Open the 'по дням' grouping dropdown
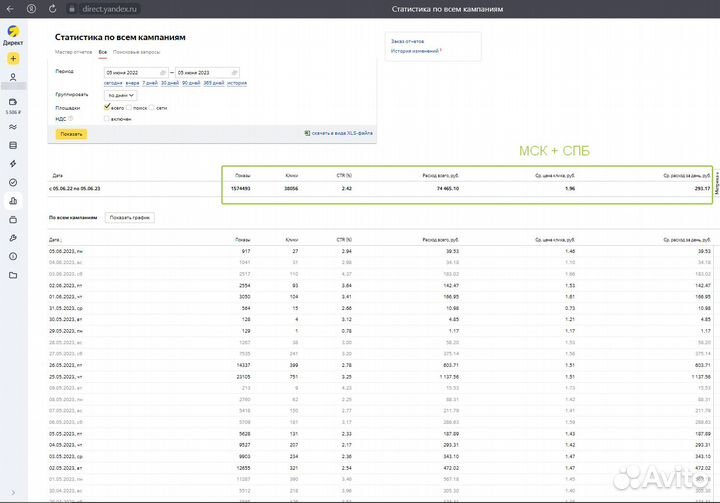 click(x=121, y=95)
